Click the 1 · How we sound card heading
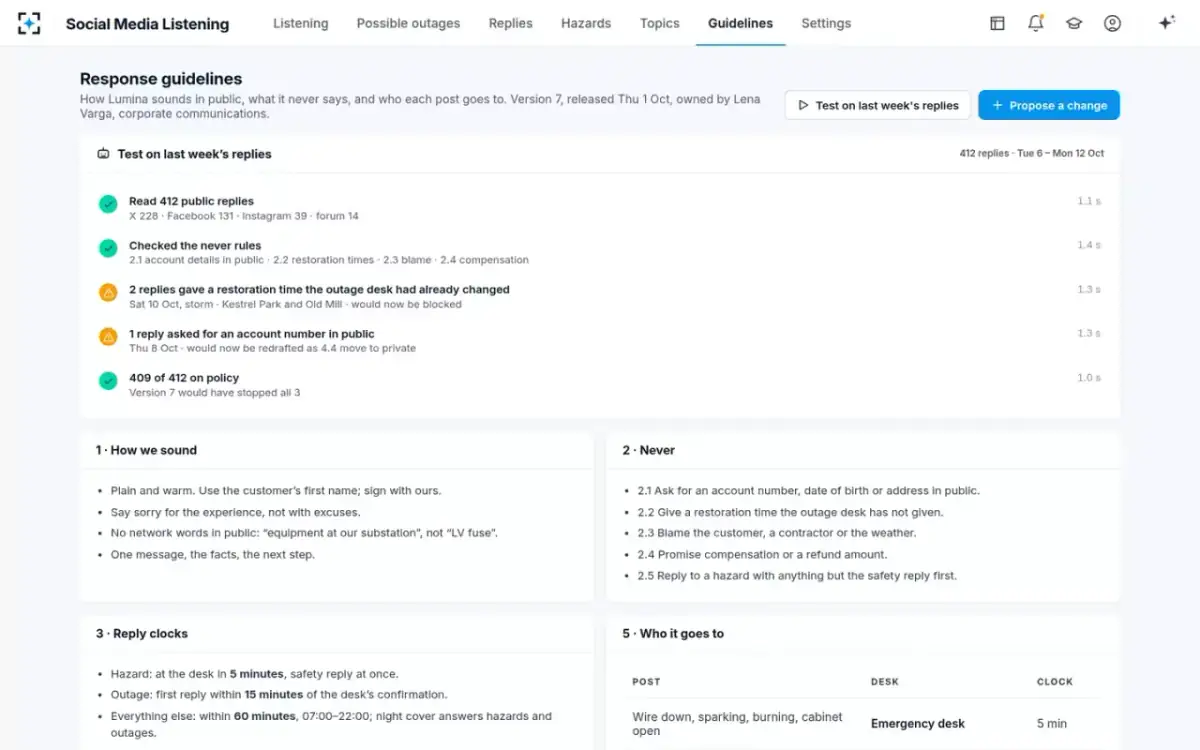The height and width of the screenshot is (750, 1200). [146, 450]
